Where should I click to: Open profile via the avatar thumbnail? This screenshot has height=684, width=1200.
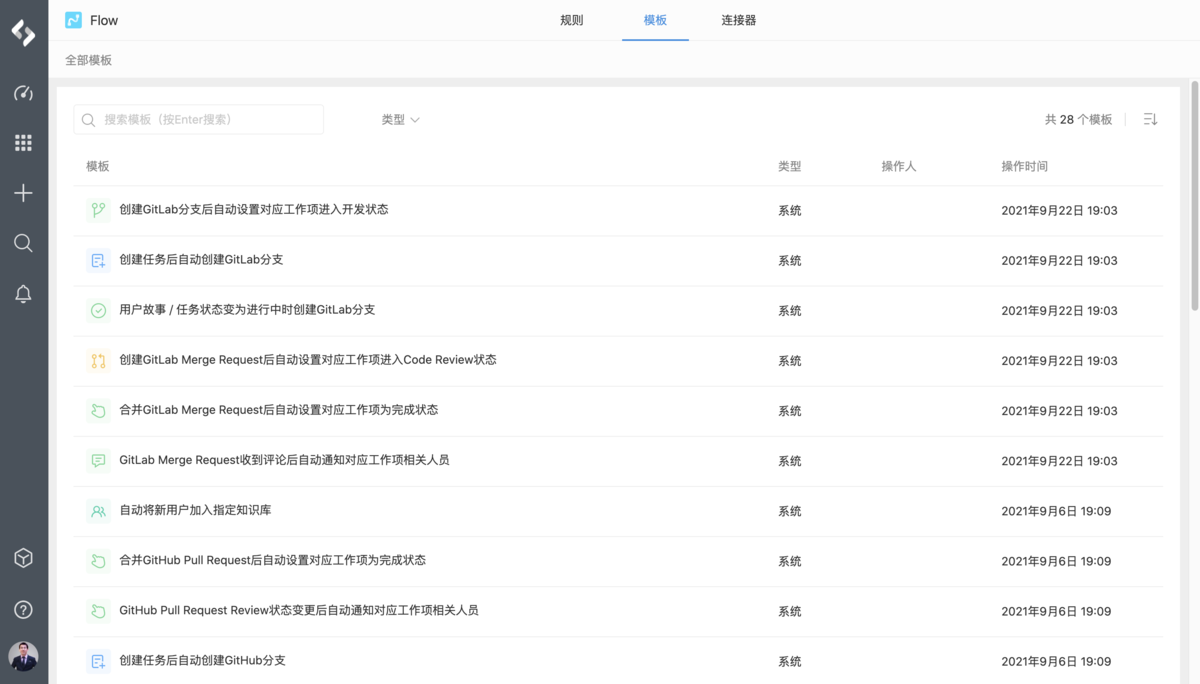pyautogui.click(x=23, y=656)
